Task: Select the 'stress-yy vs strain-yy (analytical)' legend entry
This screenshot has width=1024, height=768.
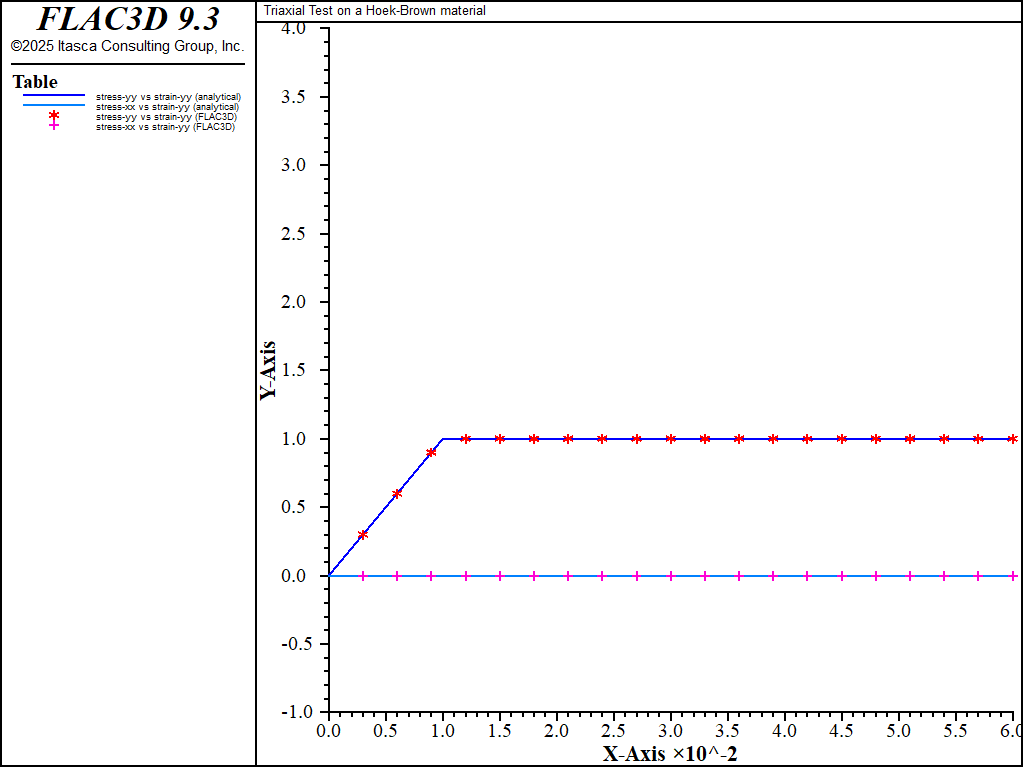Action: [x=168, y=96]
